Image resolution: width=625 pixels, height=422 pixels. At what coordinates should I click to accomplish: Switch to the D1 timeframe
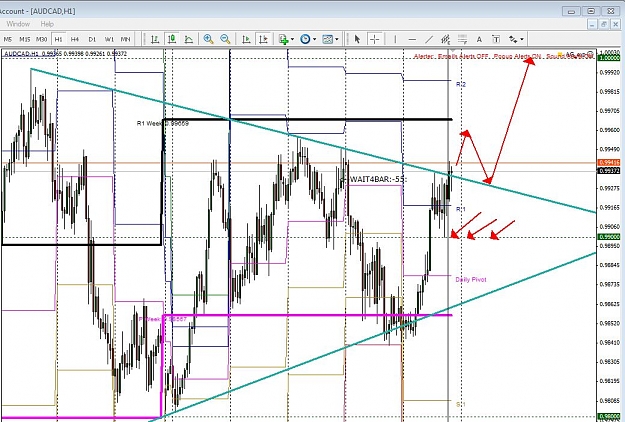[x=92, y=39]
